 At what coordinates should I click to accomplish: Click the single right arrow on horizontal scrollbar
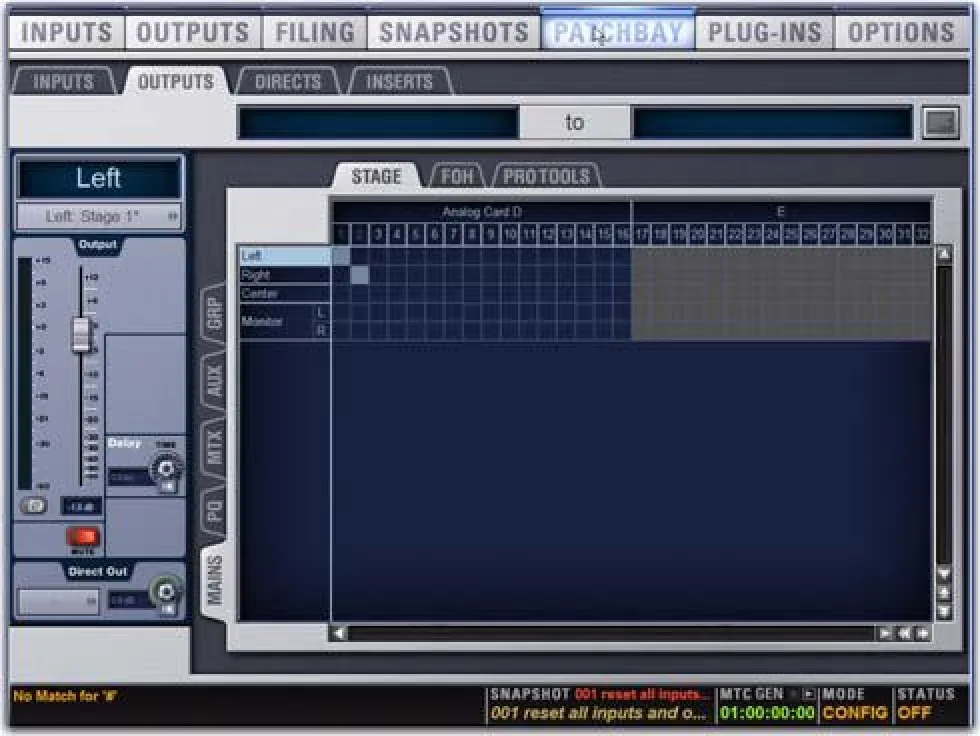click(x=885, y=633)
